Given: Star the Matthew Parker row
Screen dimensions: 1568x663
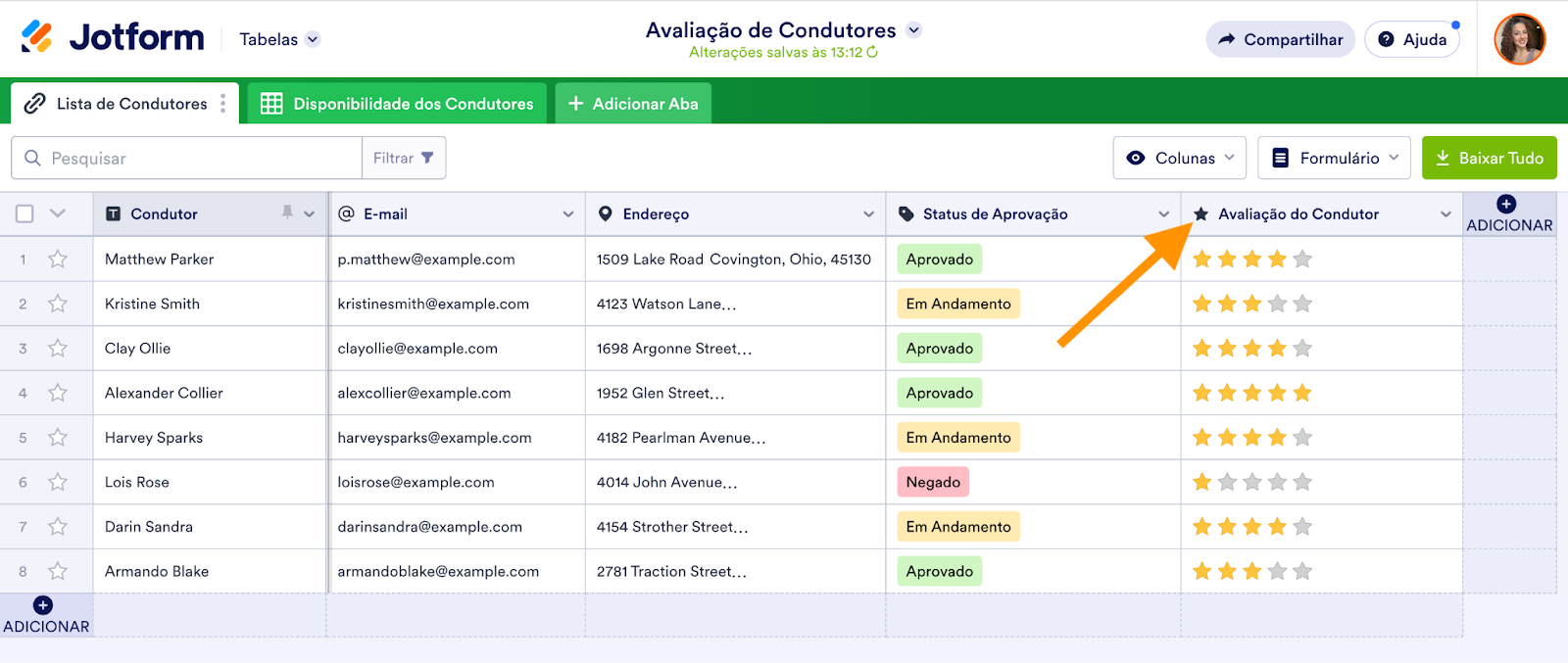Looking at the screenshot, I should (58, 260).
